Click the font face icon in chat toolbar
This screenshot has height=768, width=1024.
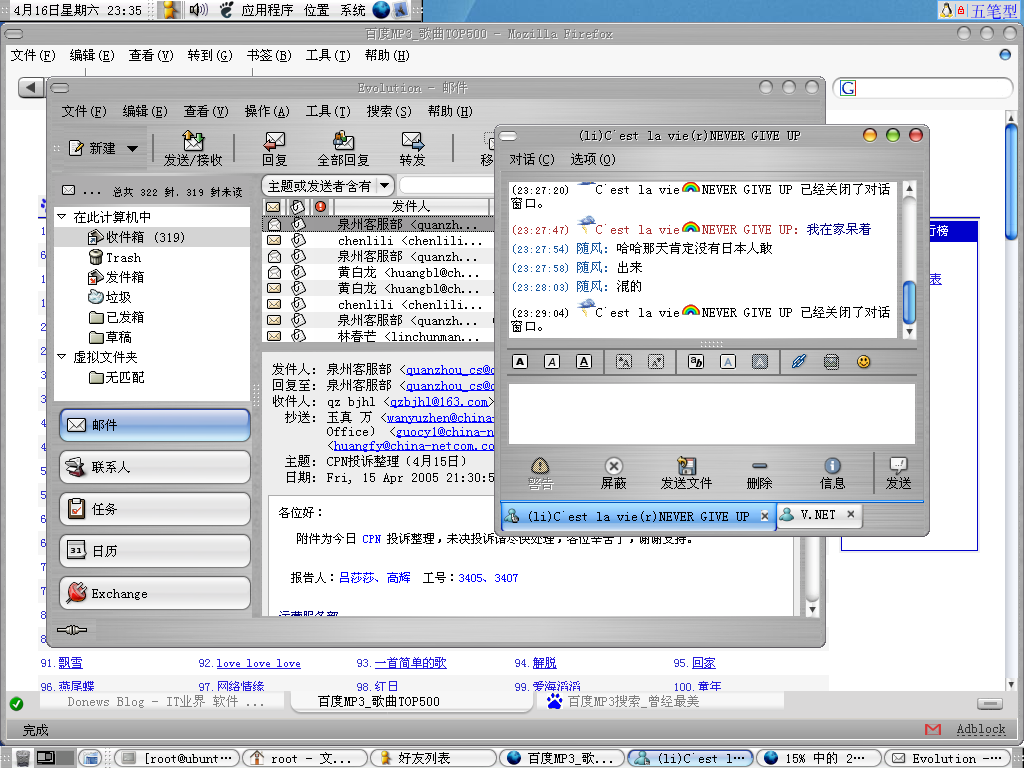click(696, 362)
